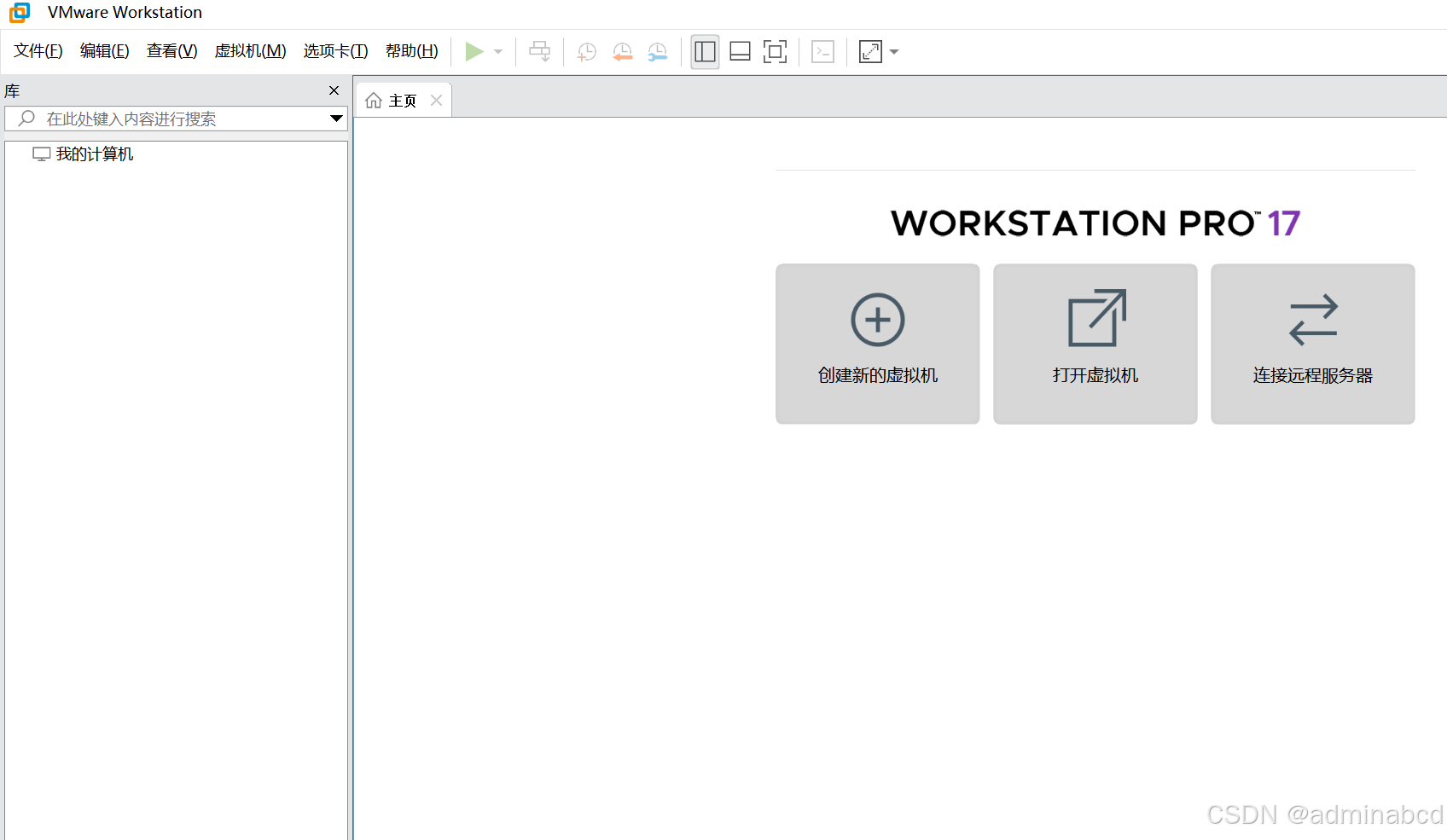The image size is (1447, 840).
Task: Toggle the library sidebar view icon
Action: [x=705, y=52]
